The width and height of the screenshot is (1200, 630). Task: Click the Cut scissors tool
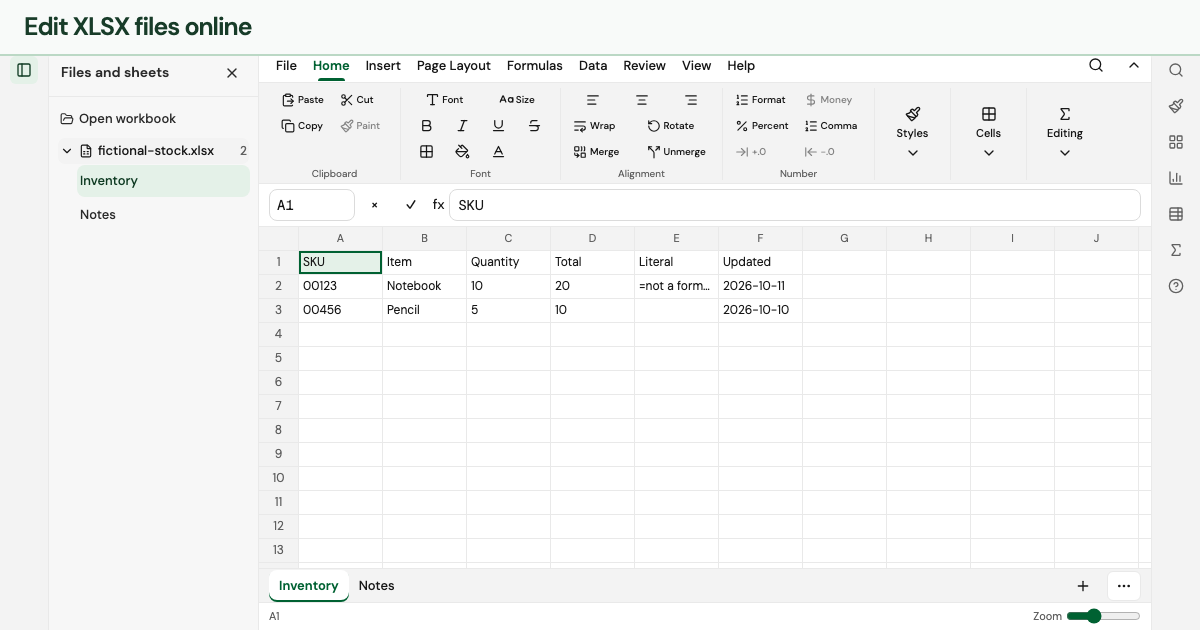click(x=357, y=100)
